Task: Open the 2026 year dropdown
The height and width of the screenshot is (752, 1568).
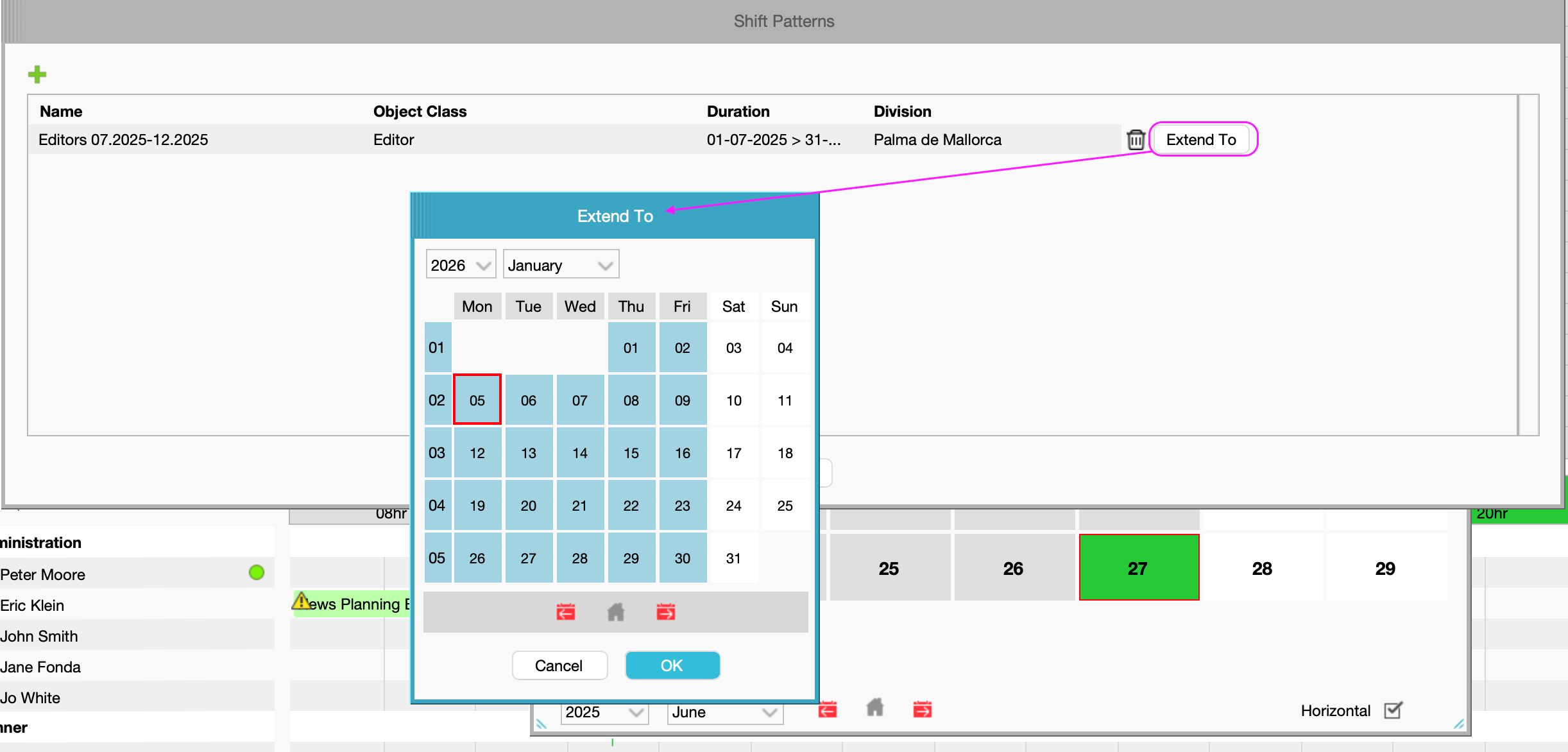Action: click(460, 265)
